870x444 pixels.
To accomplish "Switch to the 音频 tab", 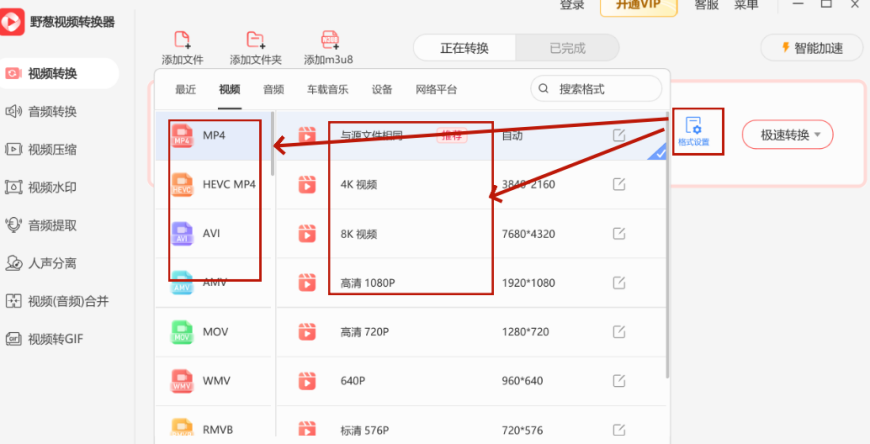I will (x=274, y=89).
